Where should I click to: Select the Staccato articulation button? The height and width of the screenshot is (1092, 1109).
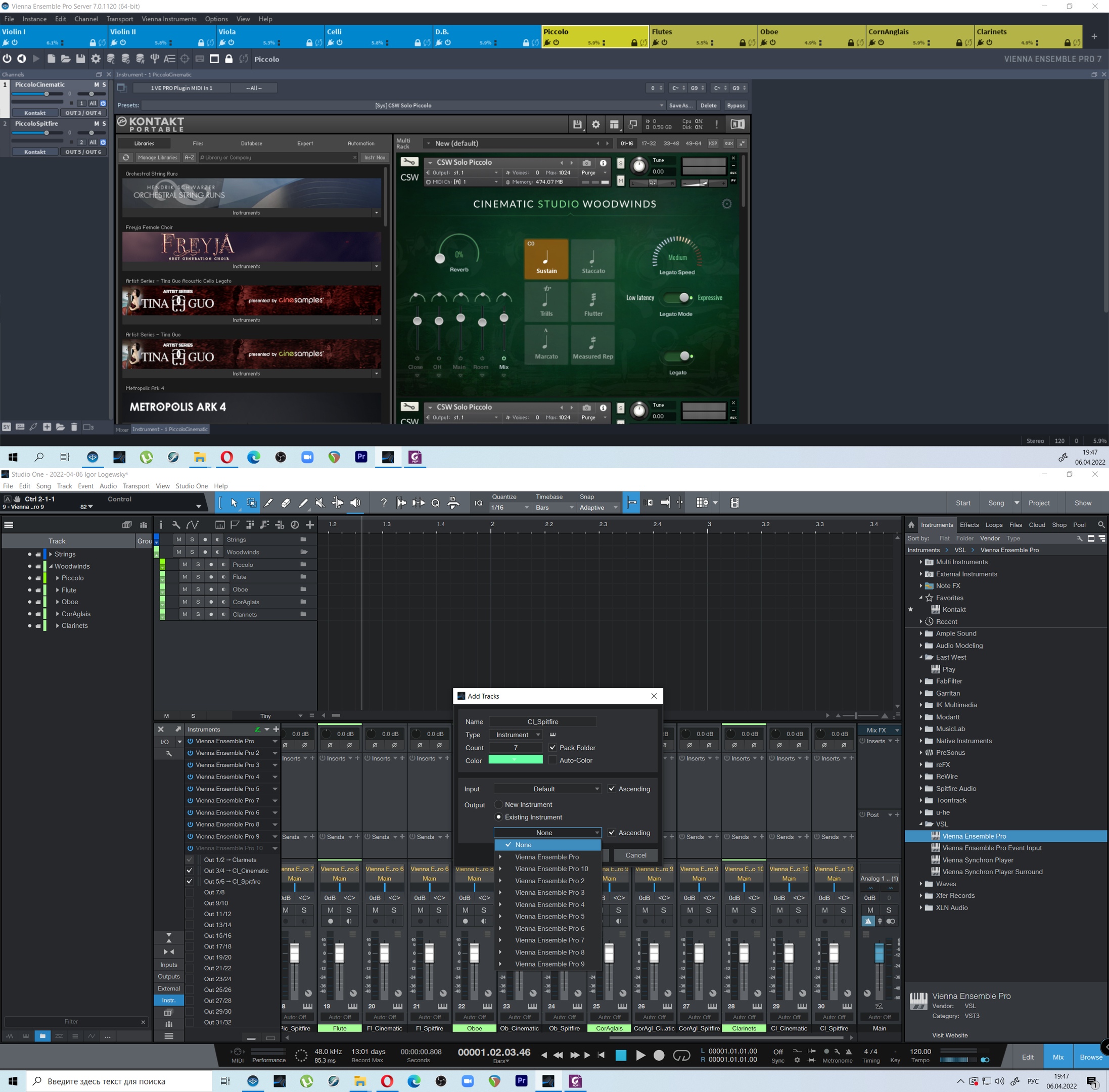[593, 259]
